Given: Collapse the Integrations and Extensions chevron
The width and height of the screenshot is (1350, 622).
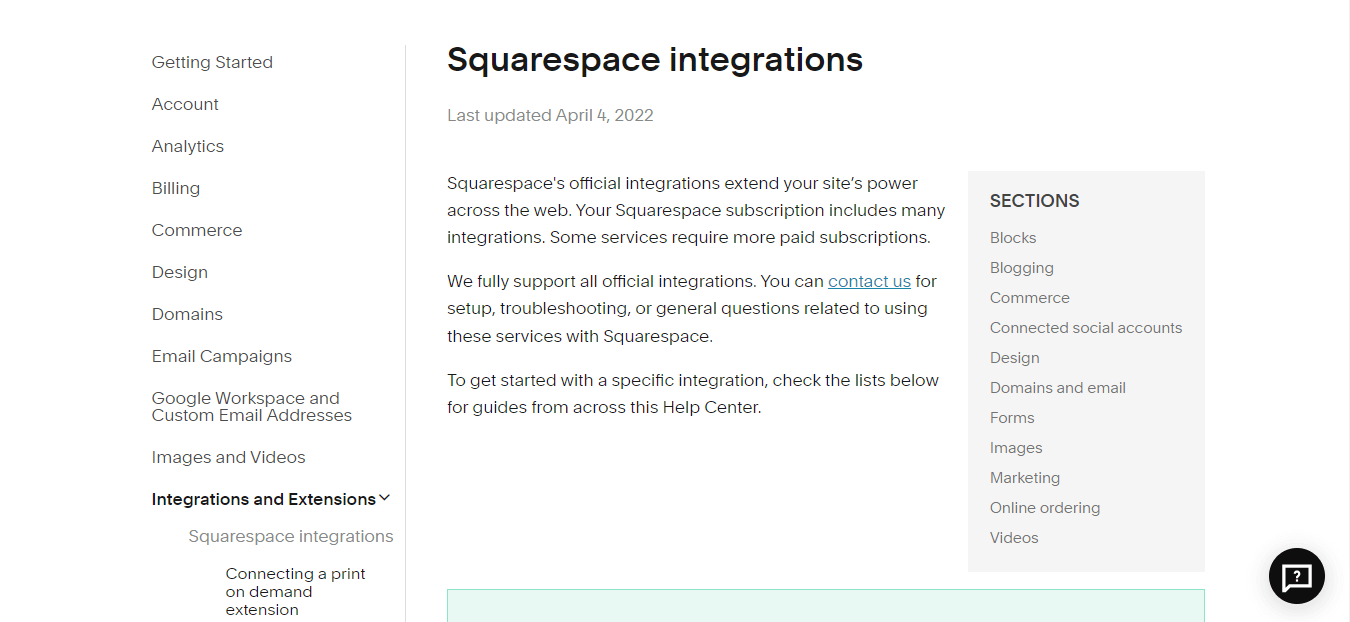Looking at the screenshot, I should [x=385, y=498].
